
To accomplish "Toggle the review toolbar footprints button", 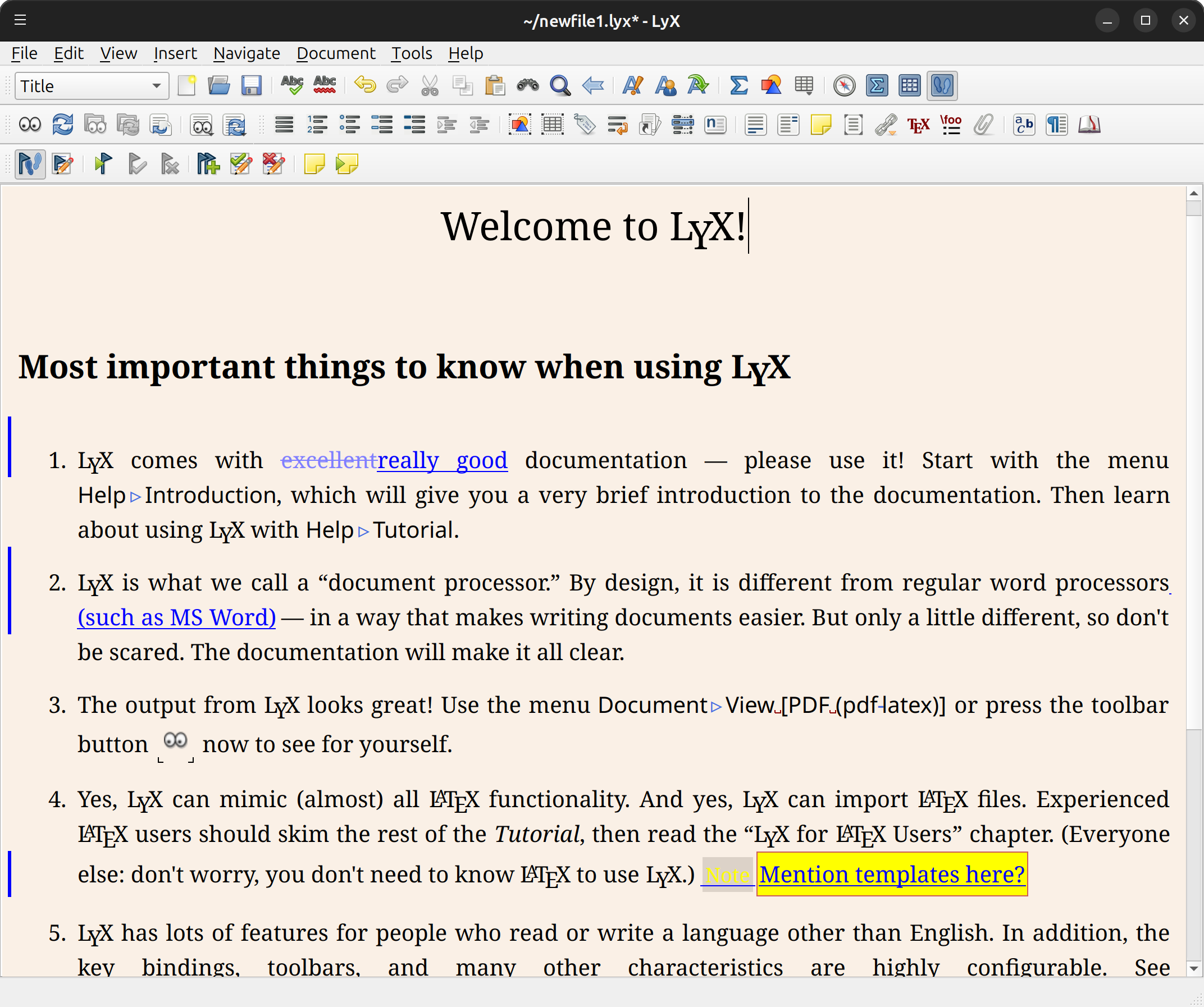I will click(x=942, y=86).
